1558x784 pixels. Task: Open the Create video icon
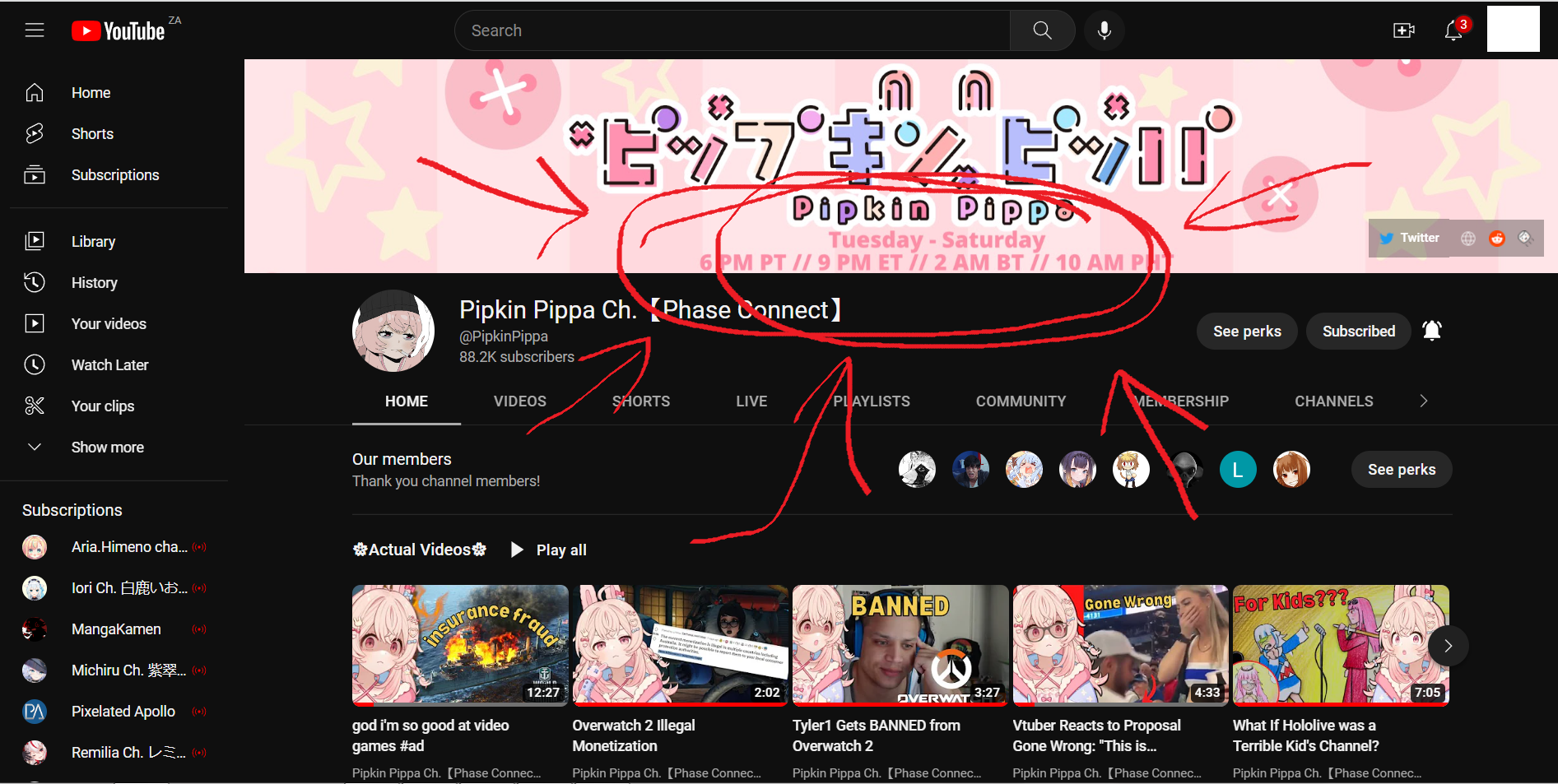(1403, 30)
